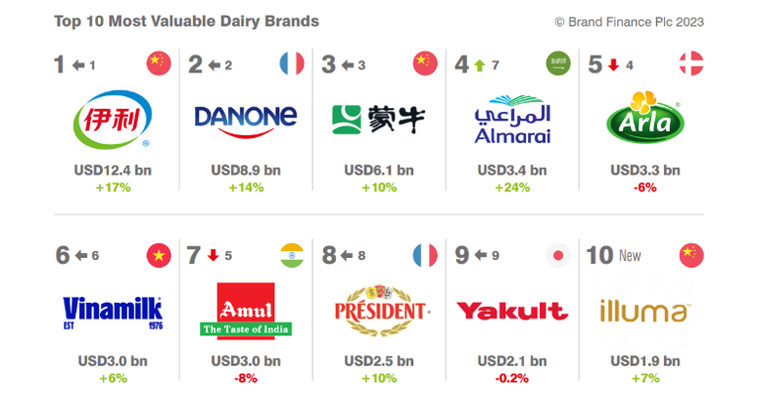Viewport: 760px width, 401px height.
Task: Click the India flag beside rank 7
Action: pyautogui.click(x=292, y=255)
